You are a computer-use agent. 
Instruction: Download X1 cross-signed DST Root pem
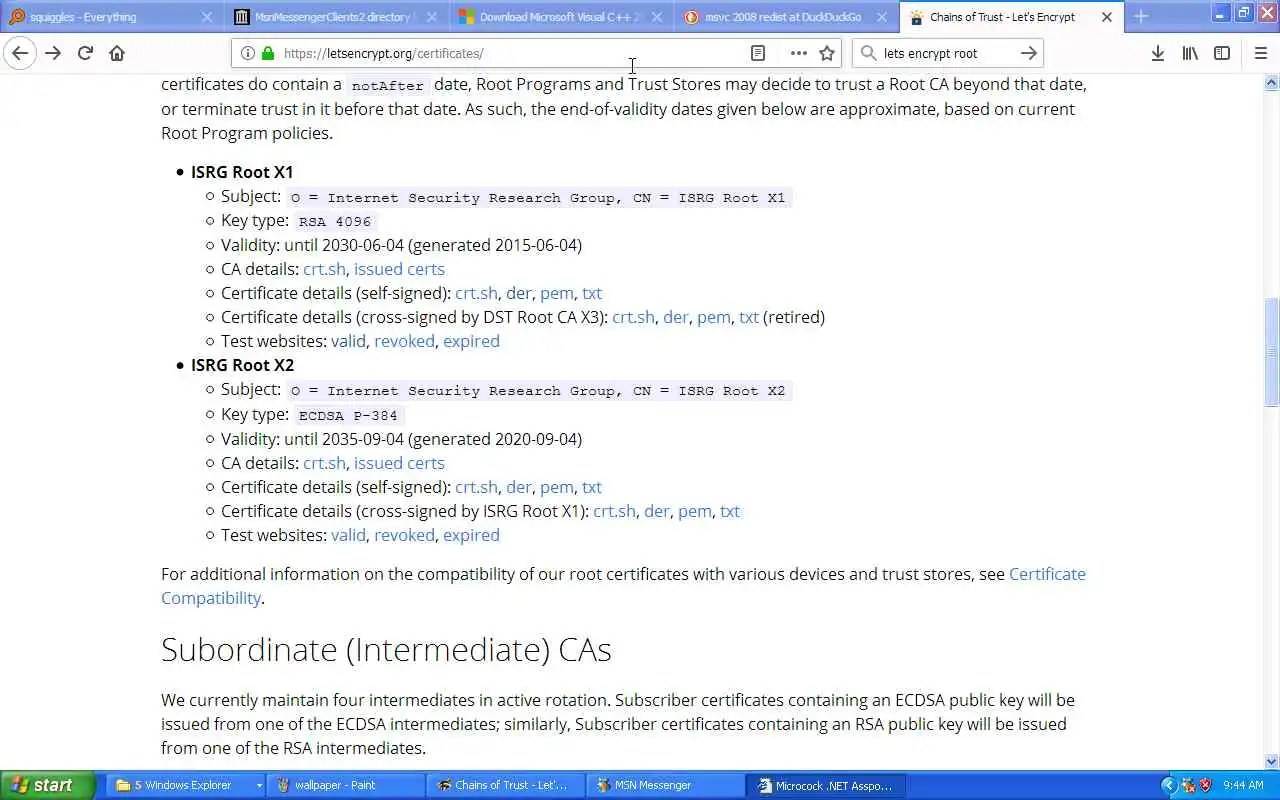point(714,317)
